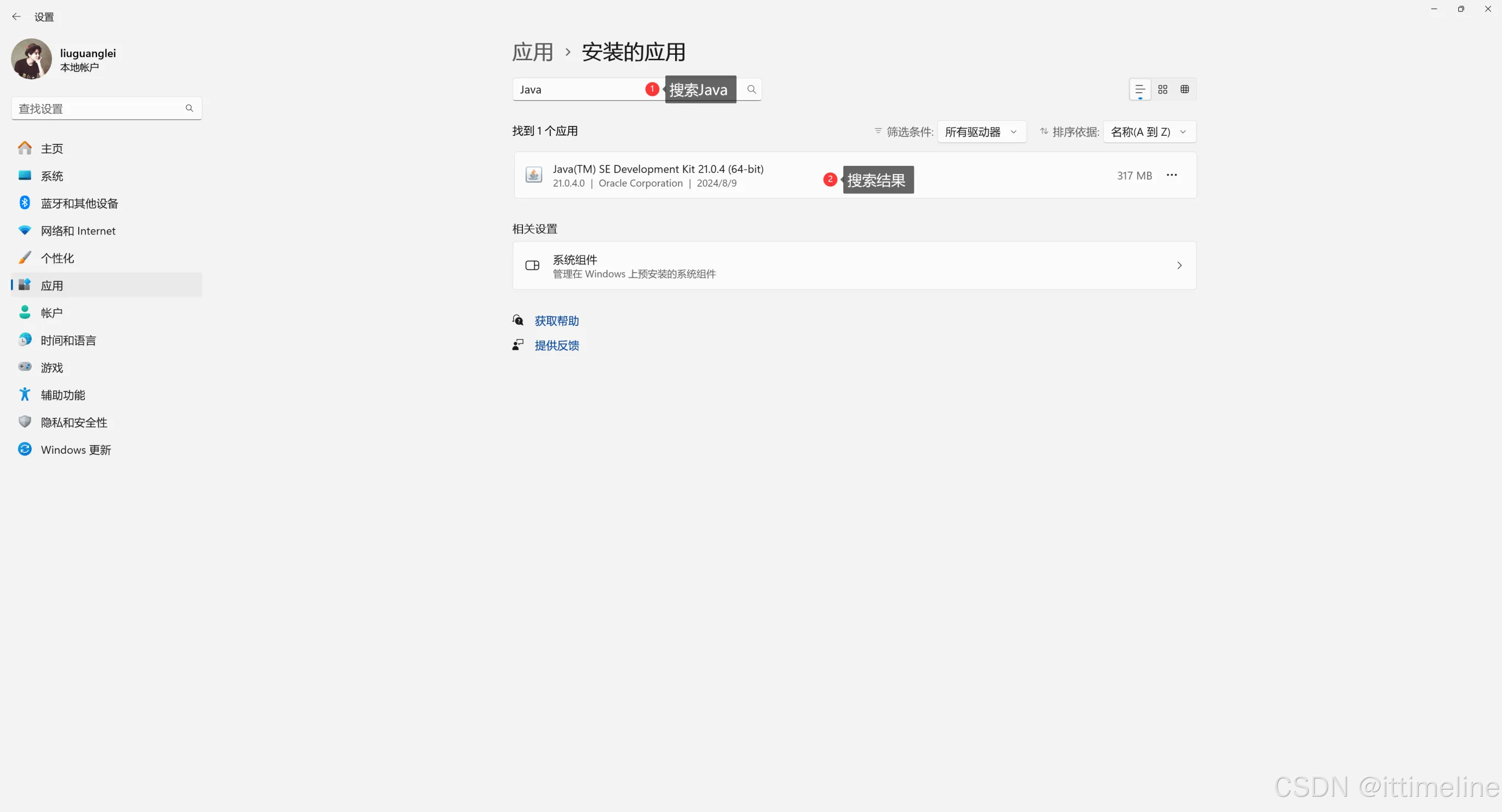Click the 提供反馈 link
The height and width of the screenshot is (812, 1502).
(x=556, y=345)
